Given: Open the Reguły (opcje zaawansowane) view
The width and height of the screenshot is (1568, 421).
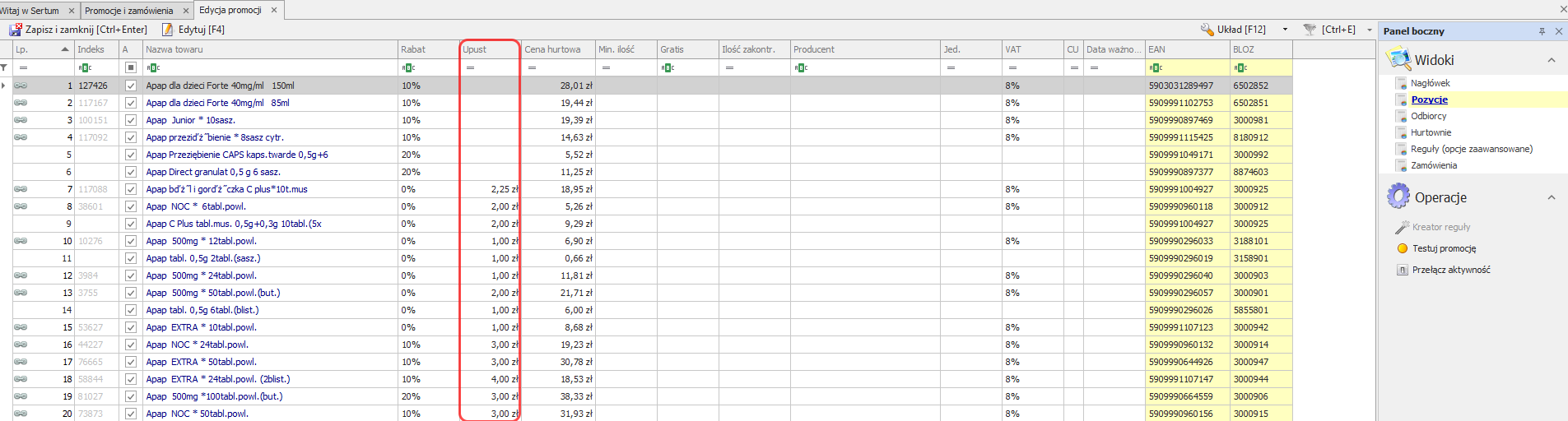Looking at the screenshot, I should point(1471,149).
